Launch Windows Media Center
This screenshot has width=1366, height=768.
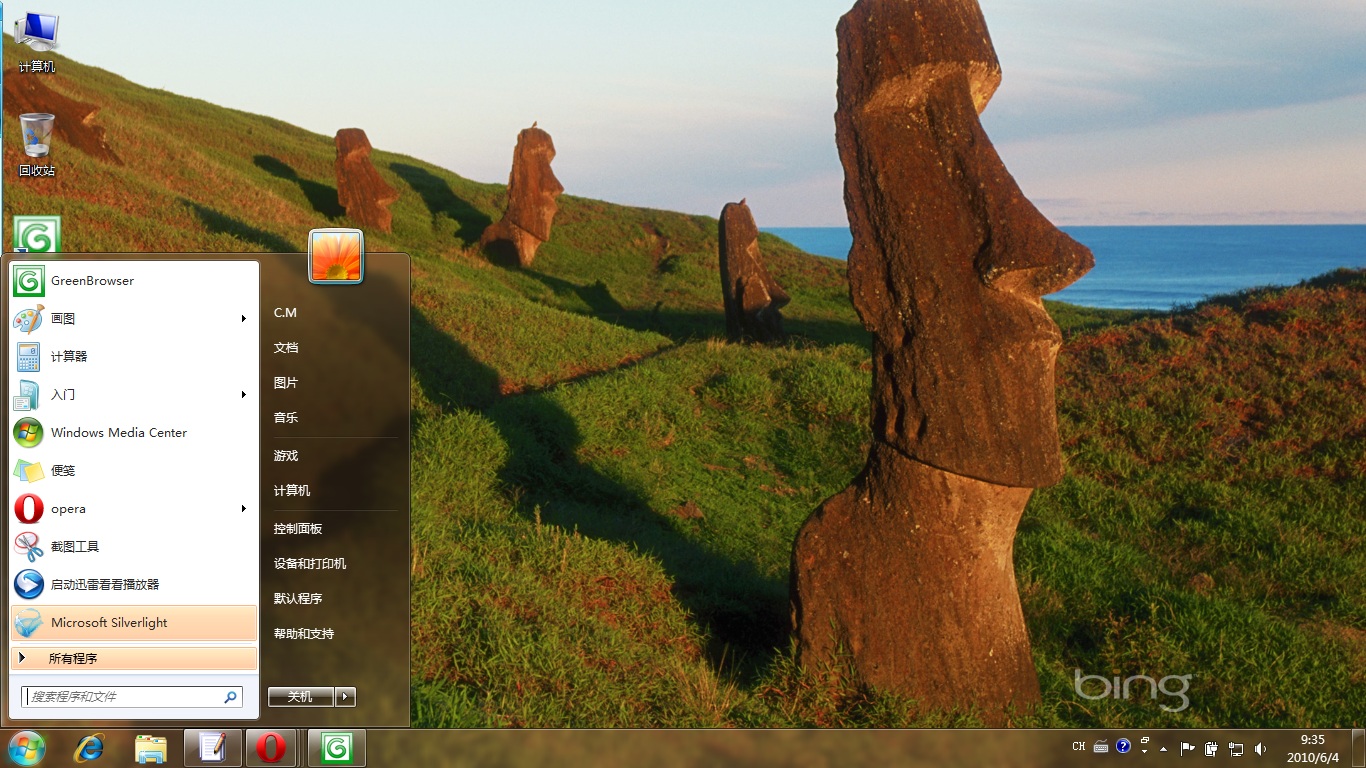[x=118, y=433]
